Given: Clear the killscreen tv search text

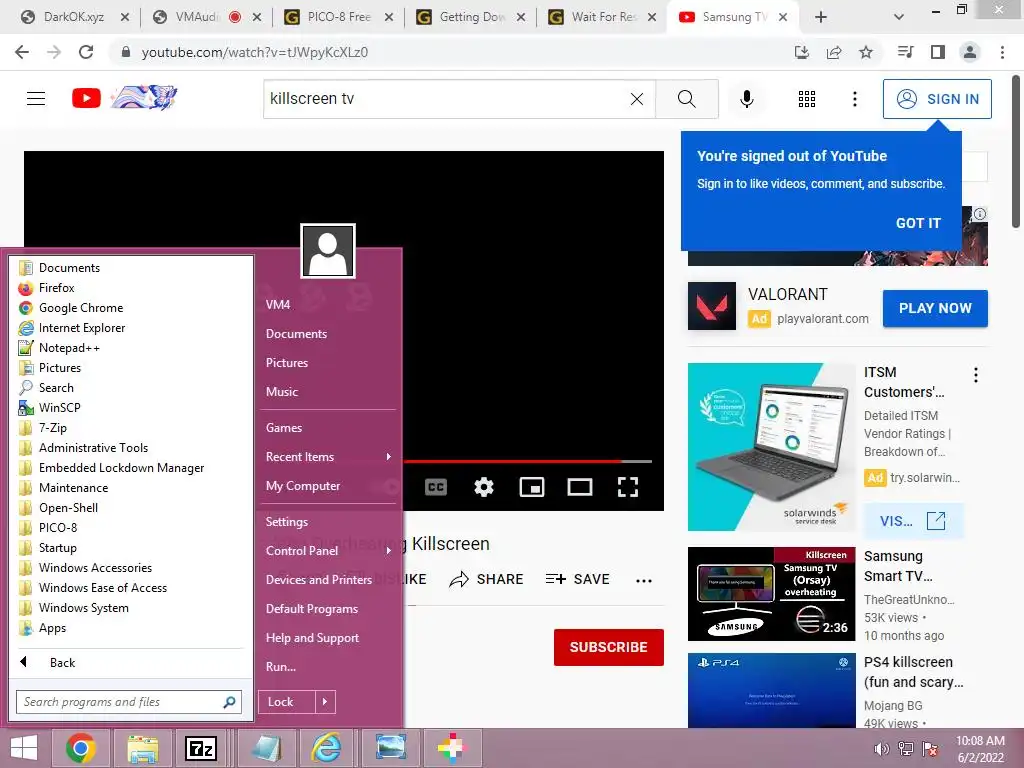Looking at the screenshot, I should coord(637,99).
